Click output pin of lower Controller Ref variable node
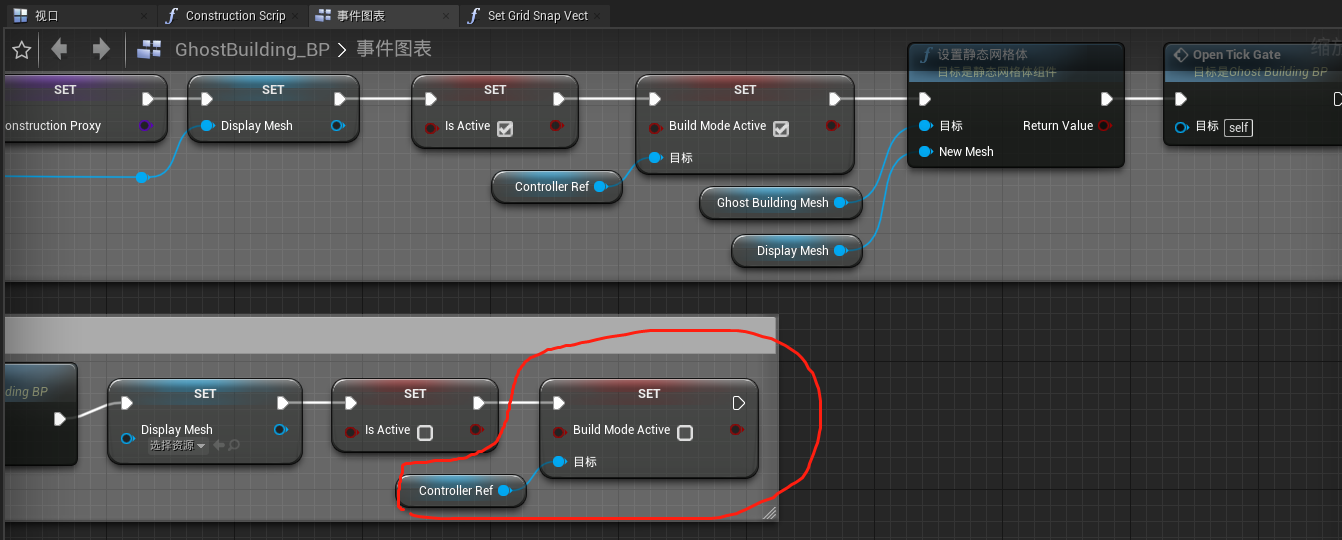This screenshot has width=1342, height=540. 506,491
